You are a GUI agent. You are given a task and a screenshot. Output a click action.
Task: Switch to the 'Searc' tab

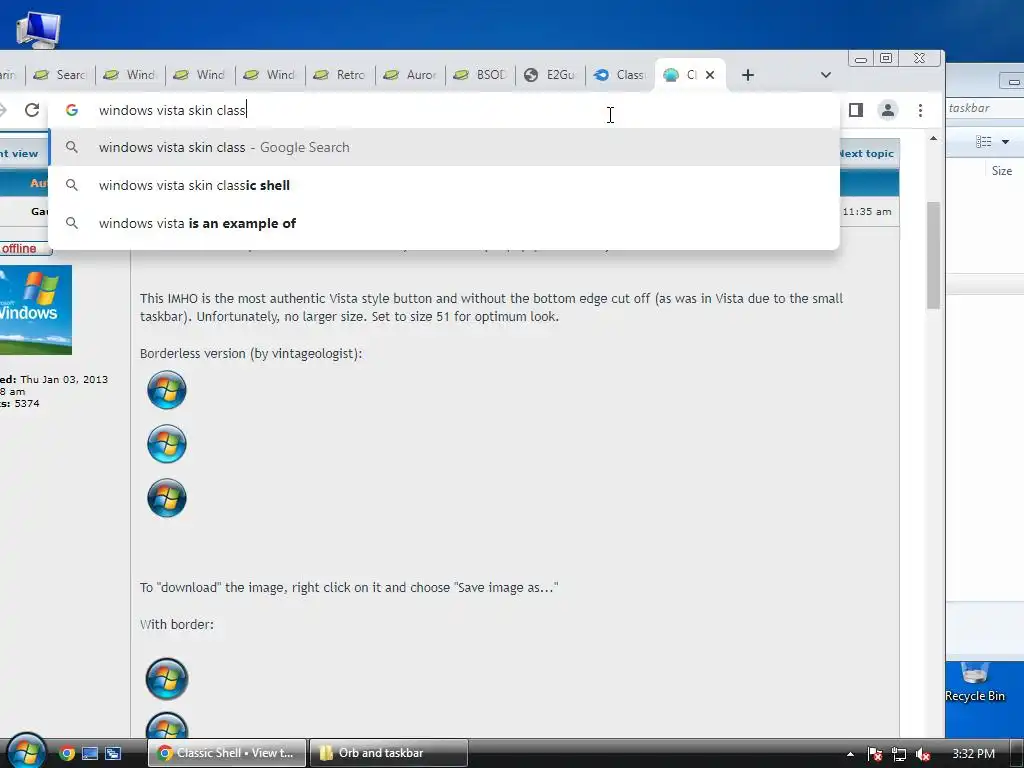click(60, 75)
